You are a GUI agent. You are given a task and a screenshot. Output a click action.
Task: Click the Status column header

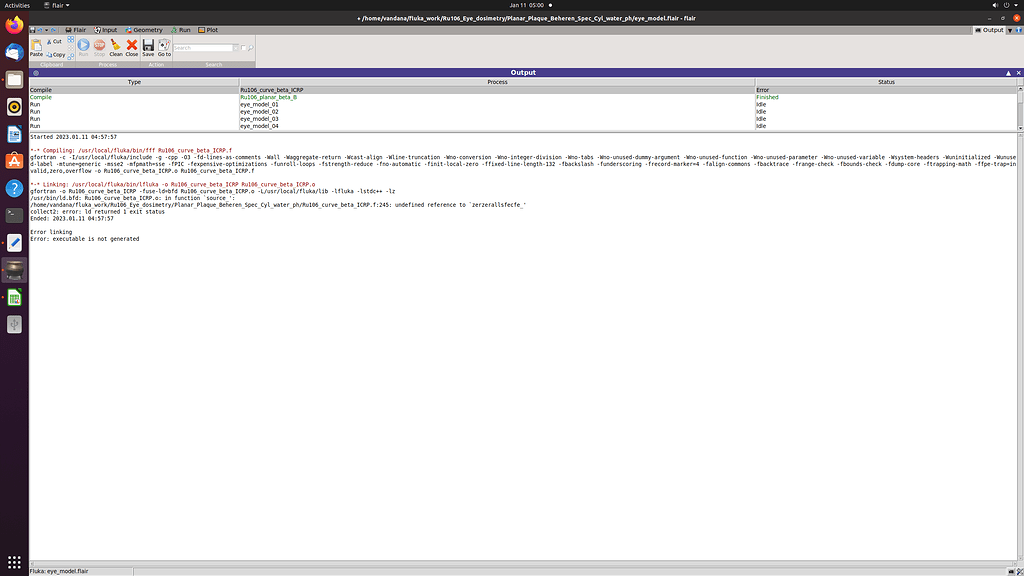[x=885, y=82]
